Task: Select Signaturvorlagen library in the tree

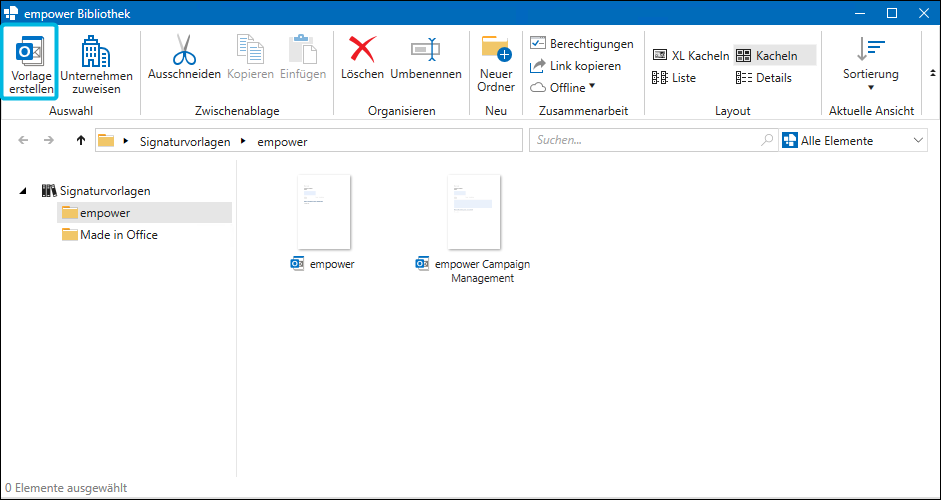Action: point(96,191)
